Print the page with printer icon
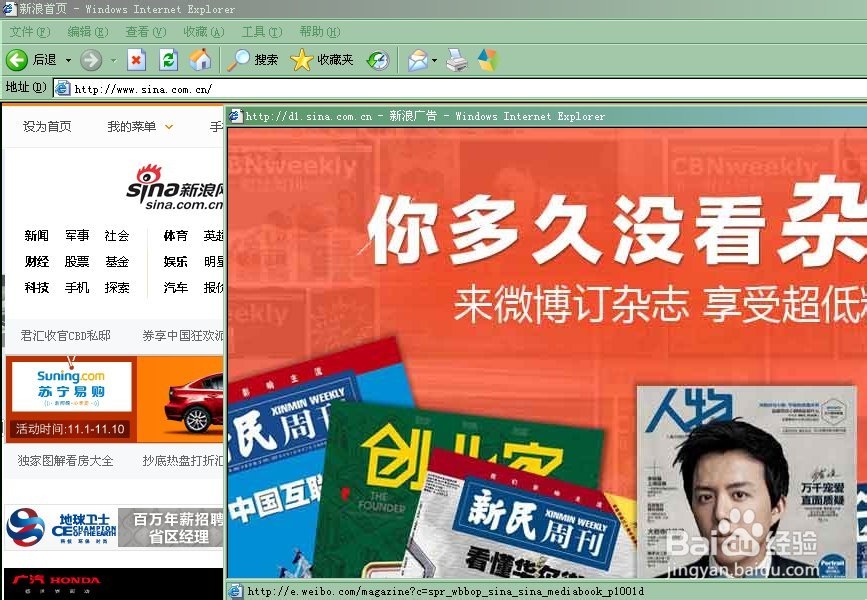Image resolution: width=867 pixels, height=600 pixels. click(x=457, y=60)
